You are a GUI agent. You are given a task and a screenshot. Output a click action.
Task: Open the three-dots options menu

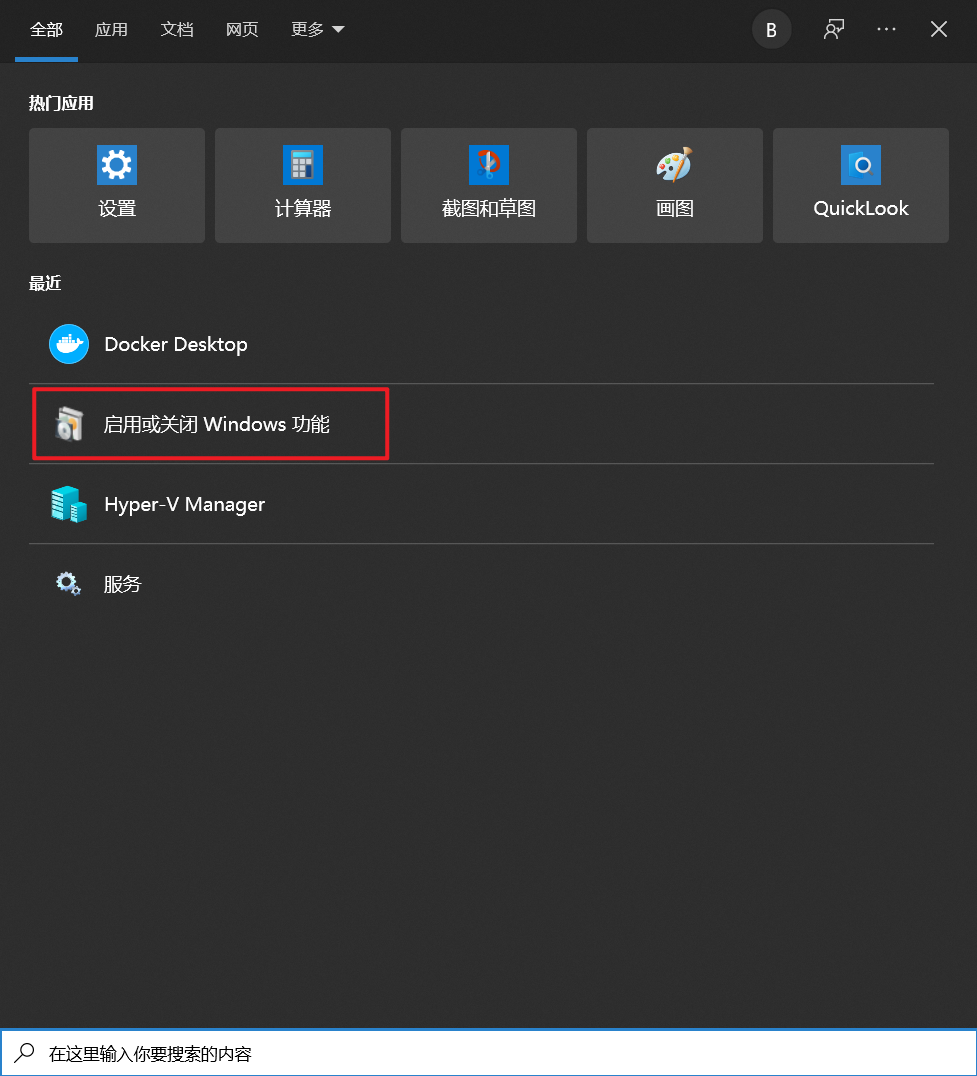coord(886,30)
